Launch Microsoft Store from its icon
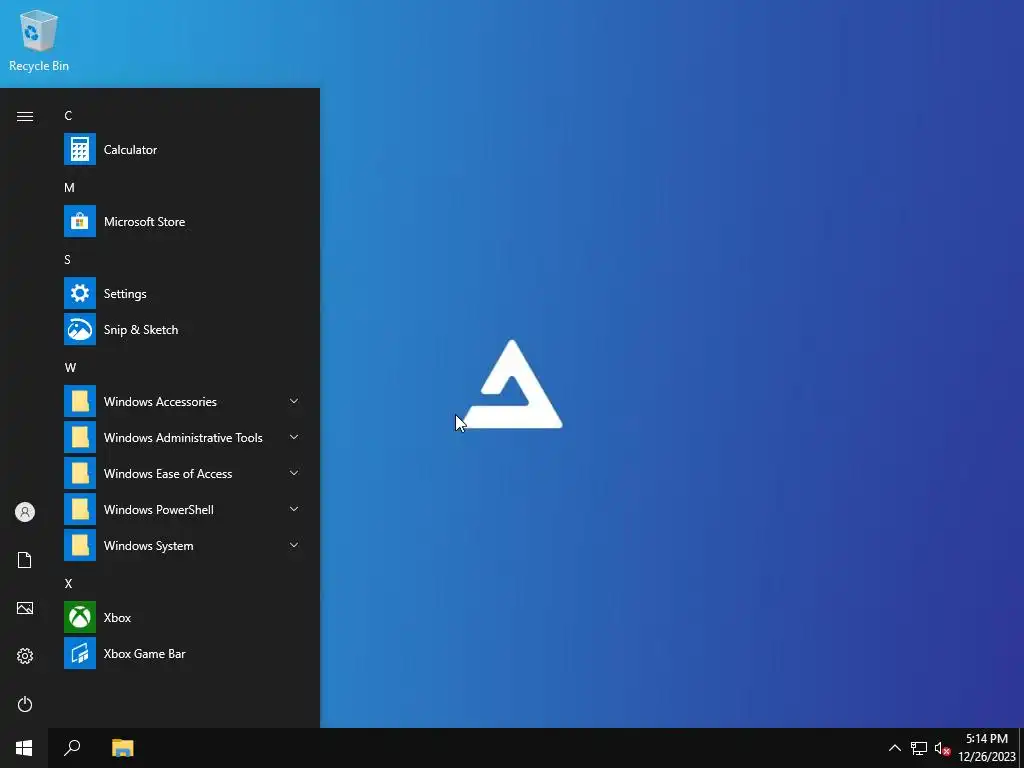Image resolution: width=1024 pixels, height=768 pixels. 80,221
